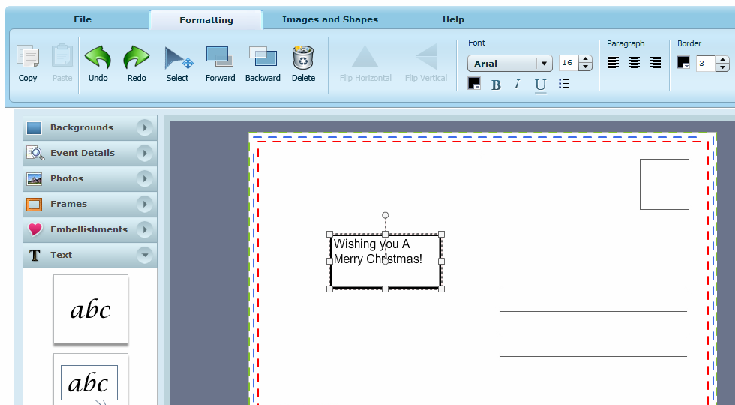Open the font color swatch
735x405 pixels.
click(x=474, y=84)
